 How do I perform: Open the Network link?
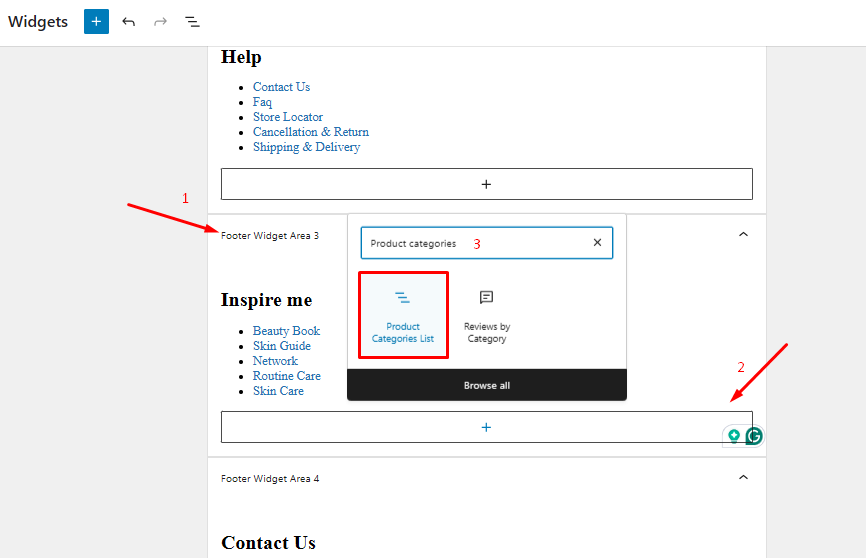click(x=275, y=360)
